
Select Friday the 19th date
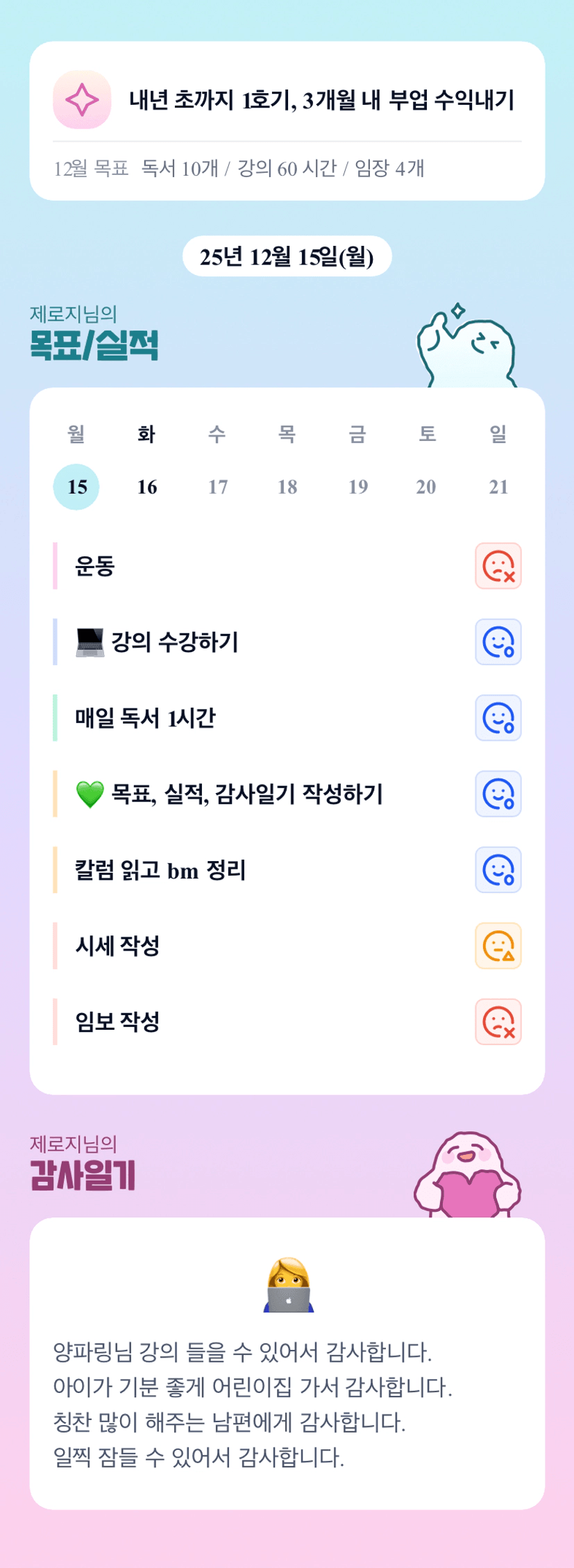tap(357, 487)
